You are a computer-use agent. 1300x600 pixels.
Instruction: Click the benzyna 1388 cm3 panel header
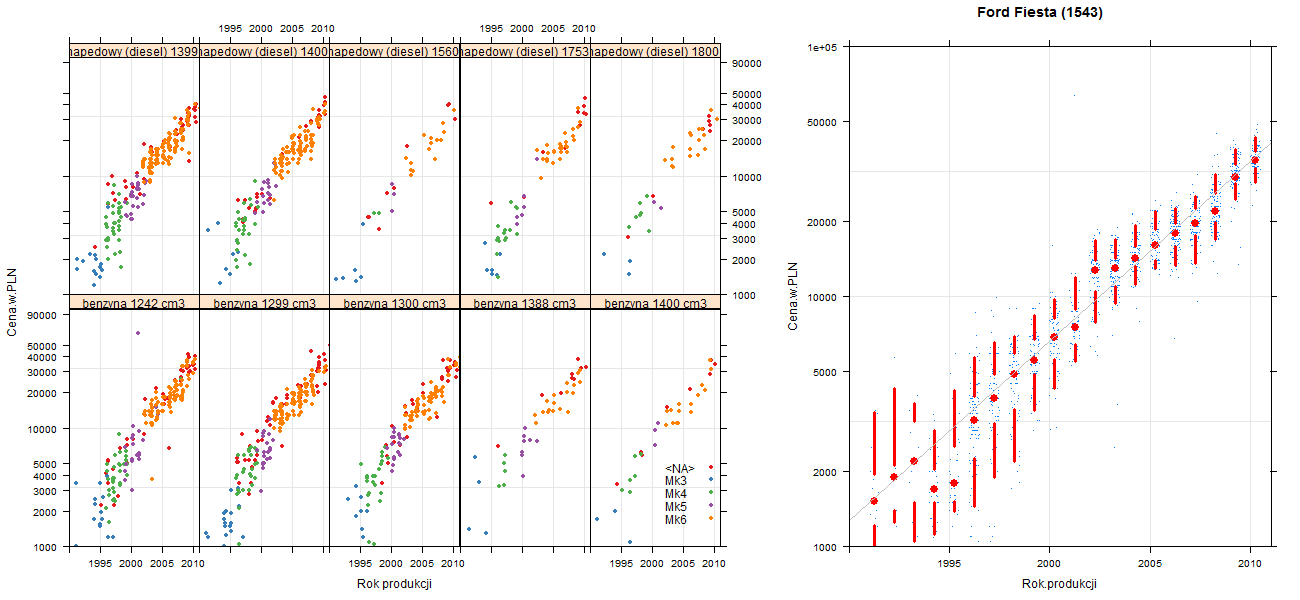pyautogui.click(x=524, y=303)
